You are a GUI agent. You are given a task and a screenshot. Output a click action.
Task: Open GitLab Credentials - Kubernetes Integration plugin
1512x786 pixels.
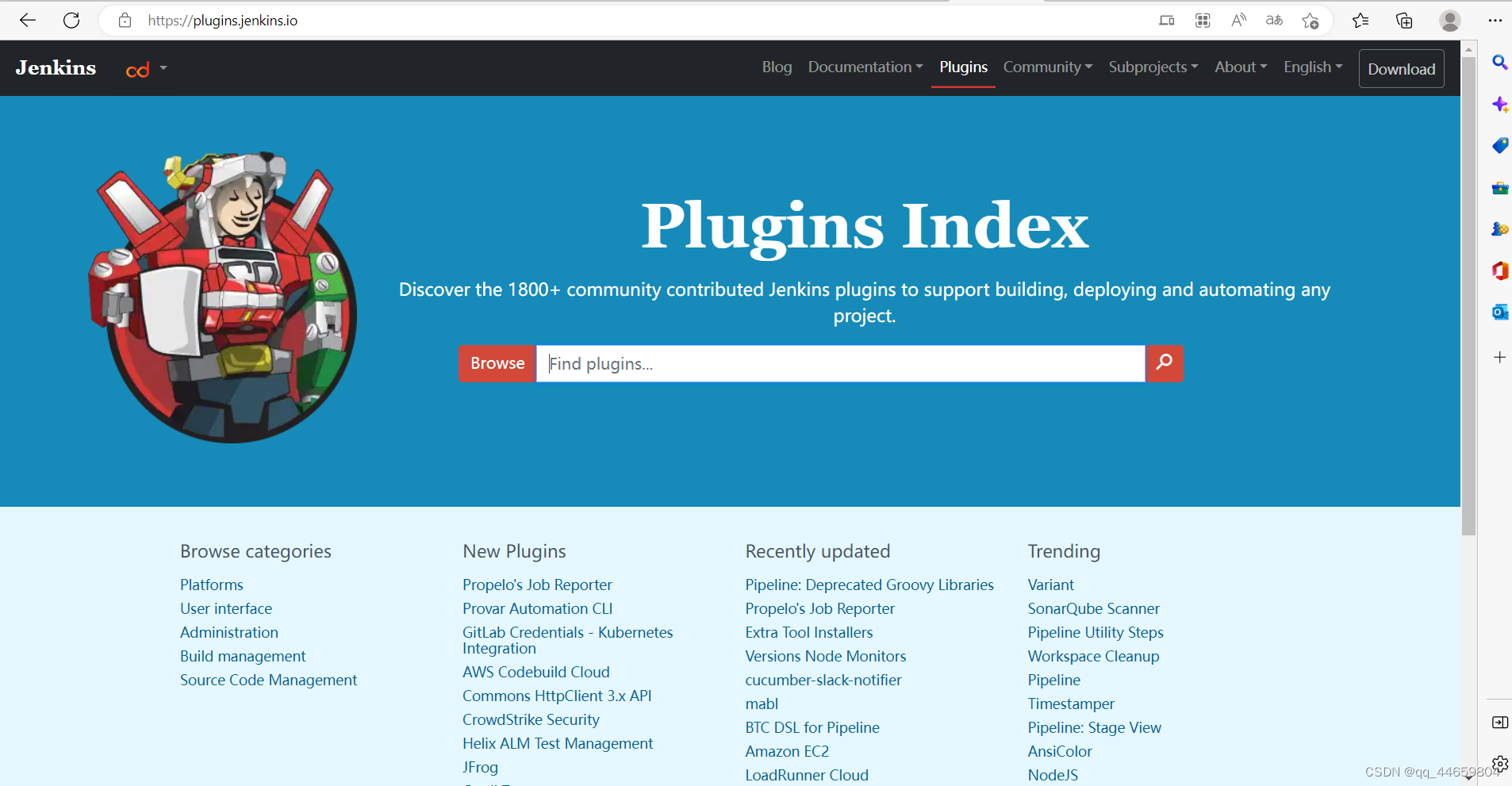[x=568, y=640]
